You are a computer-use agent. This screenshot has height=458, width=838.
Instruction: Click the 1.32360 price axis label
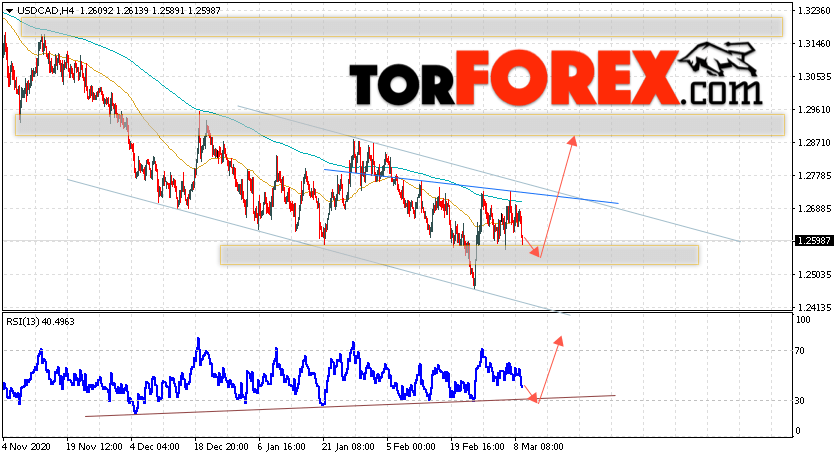[814, 11]
